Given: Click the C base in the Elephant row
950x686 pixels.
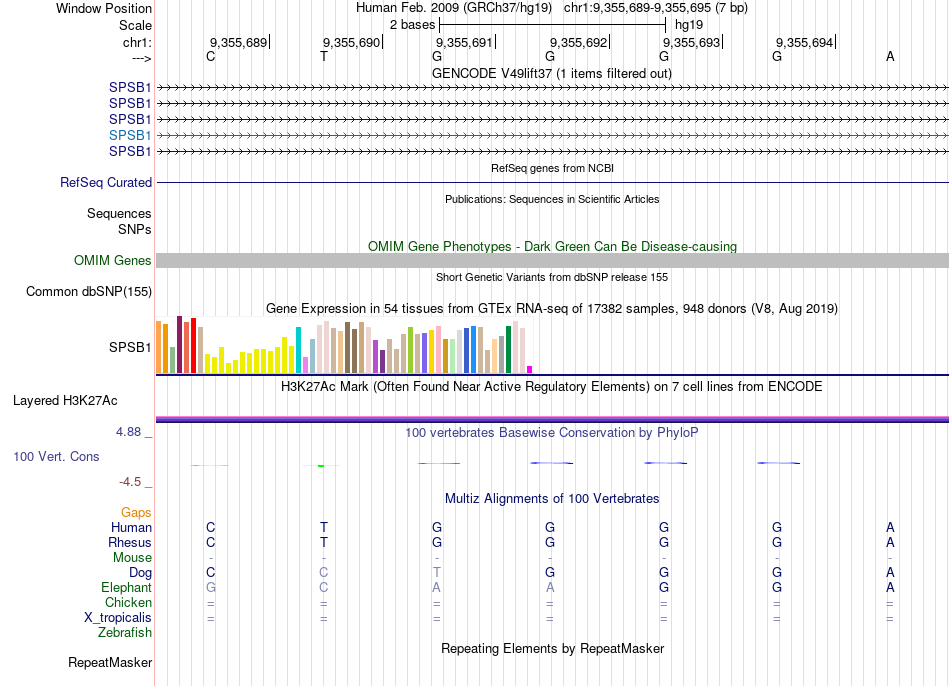Looking at the screenshot, I should (x=324, y=587).
